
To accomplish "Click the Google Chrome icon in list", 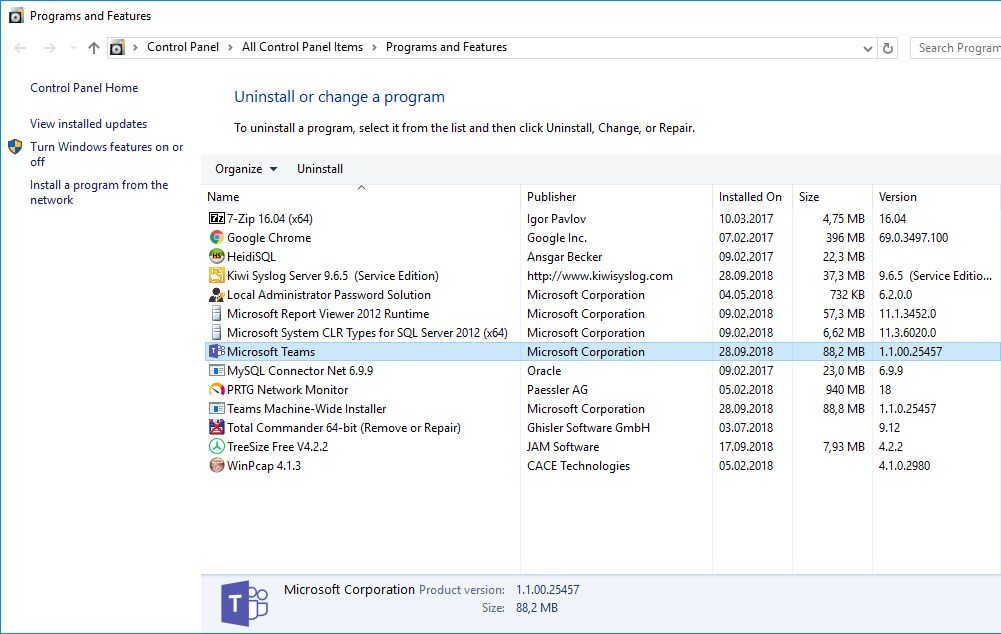I will point(216,238).
